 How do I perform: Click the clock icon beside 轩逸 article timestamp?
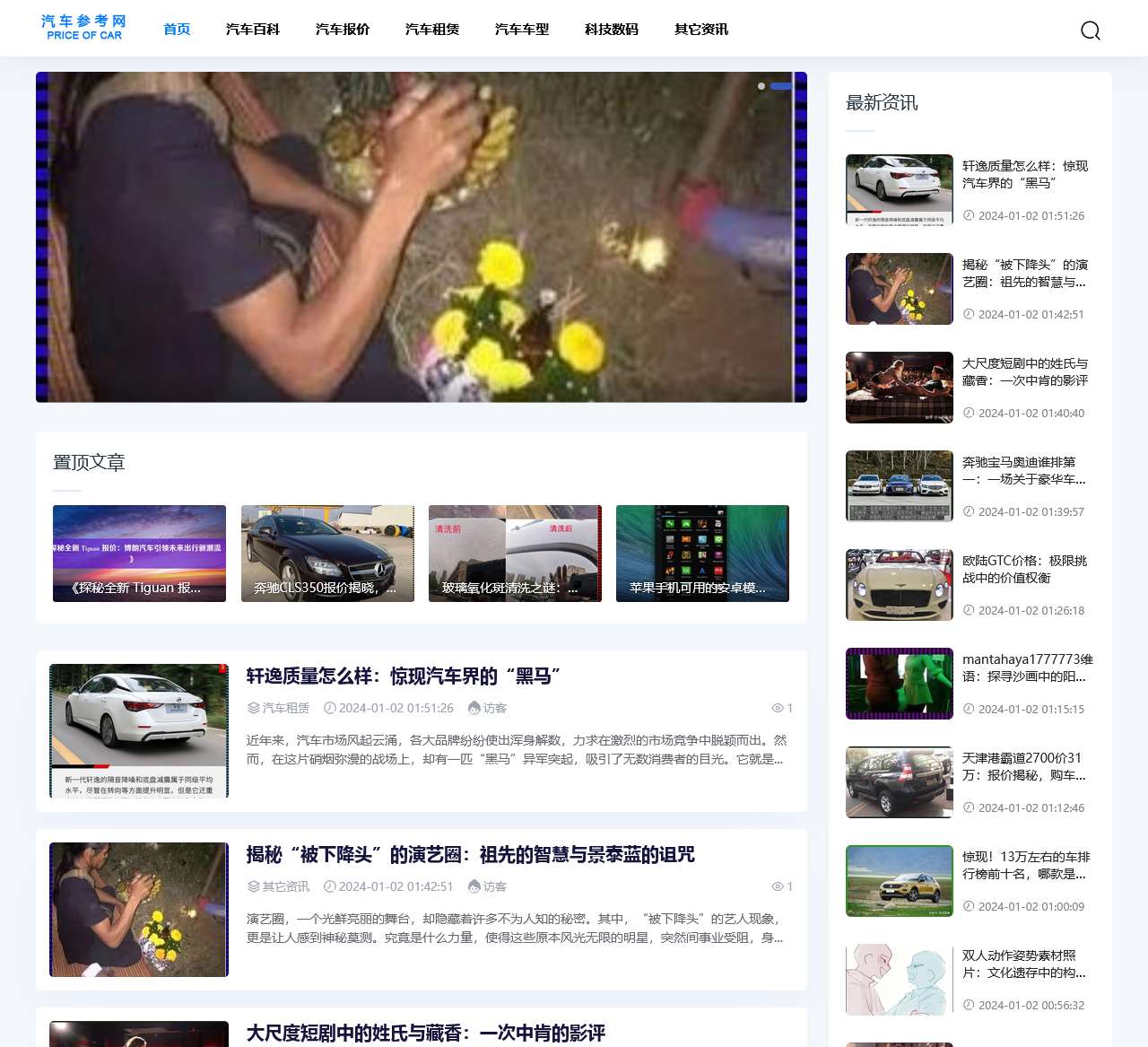(x=329, y=708)
